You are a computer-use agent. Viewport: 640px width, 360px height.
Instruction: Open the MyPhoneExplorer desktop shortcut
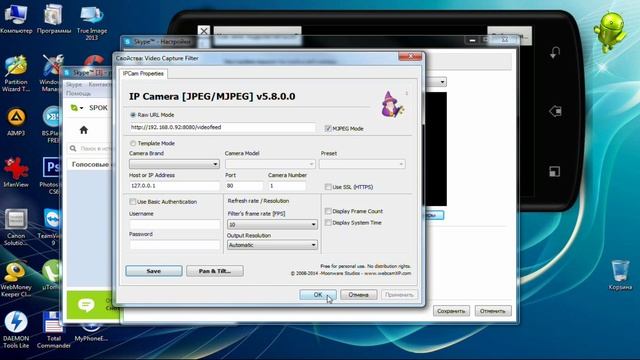[x=91, y=331]
